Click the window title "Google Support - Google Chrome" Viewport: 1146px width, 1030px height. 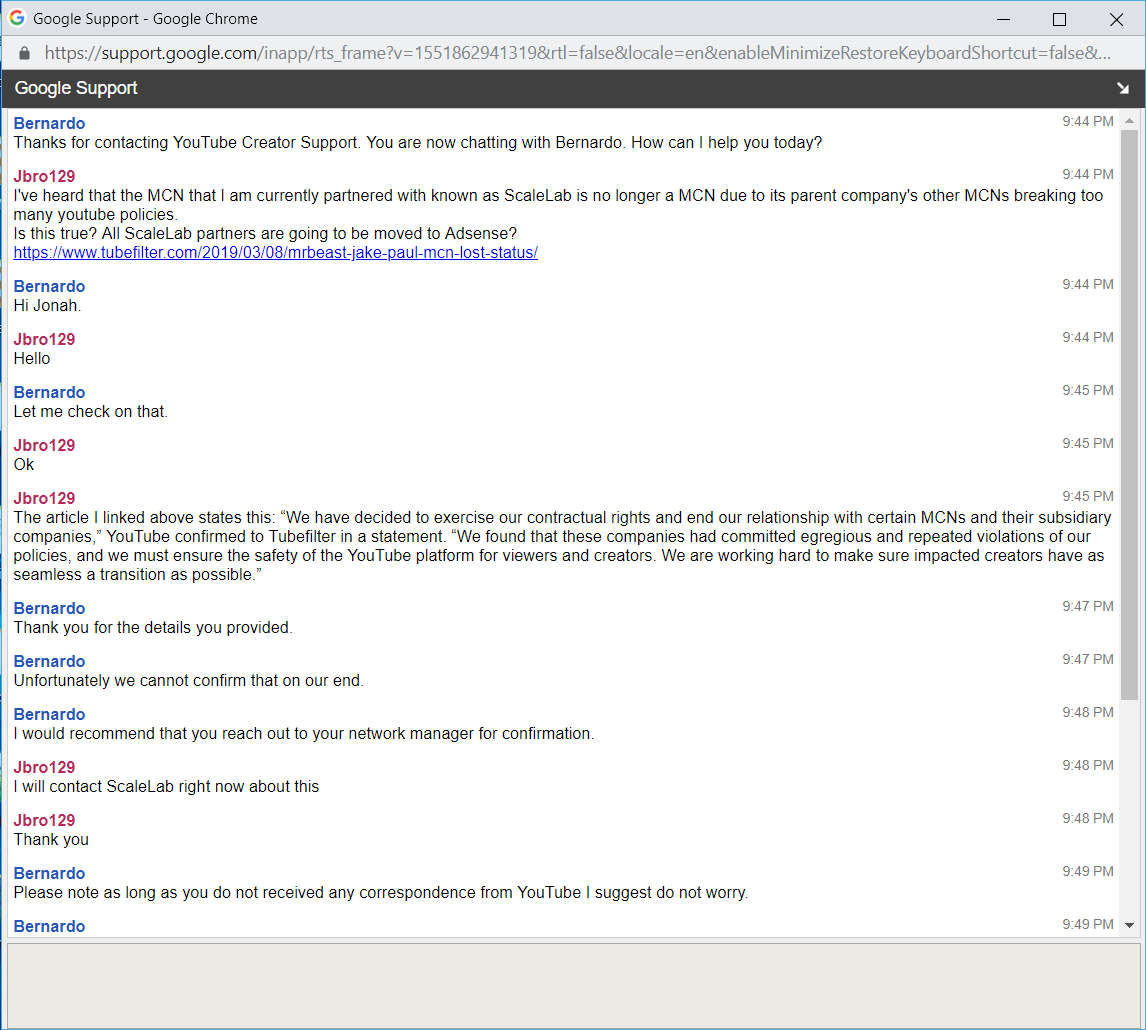pyautogui.click(x=145, y=19)
